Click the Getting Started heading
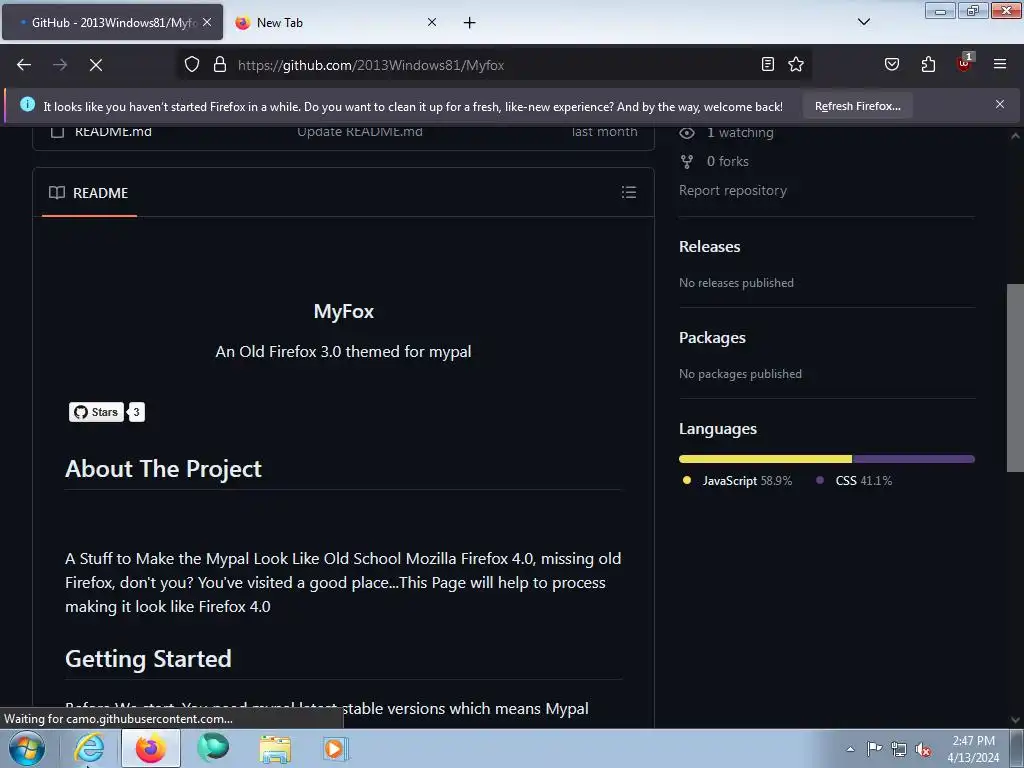The image size is (1024, 768). pyautogui.click(x=148, y=658)
